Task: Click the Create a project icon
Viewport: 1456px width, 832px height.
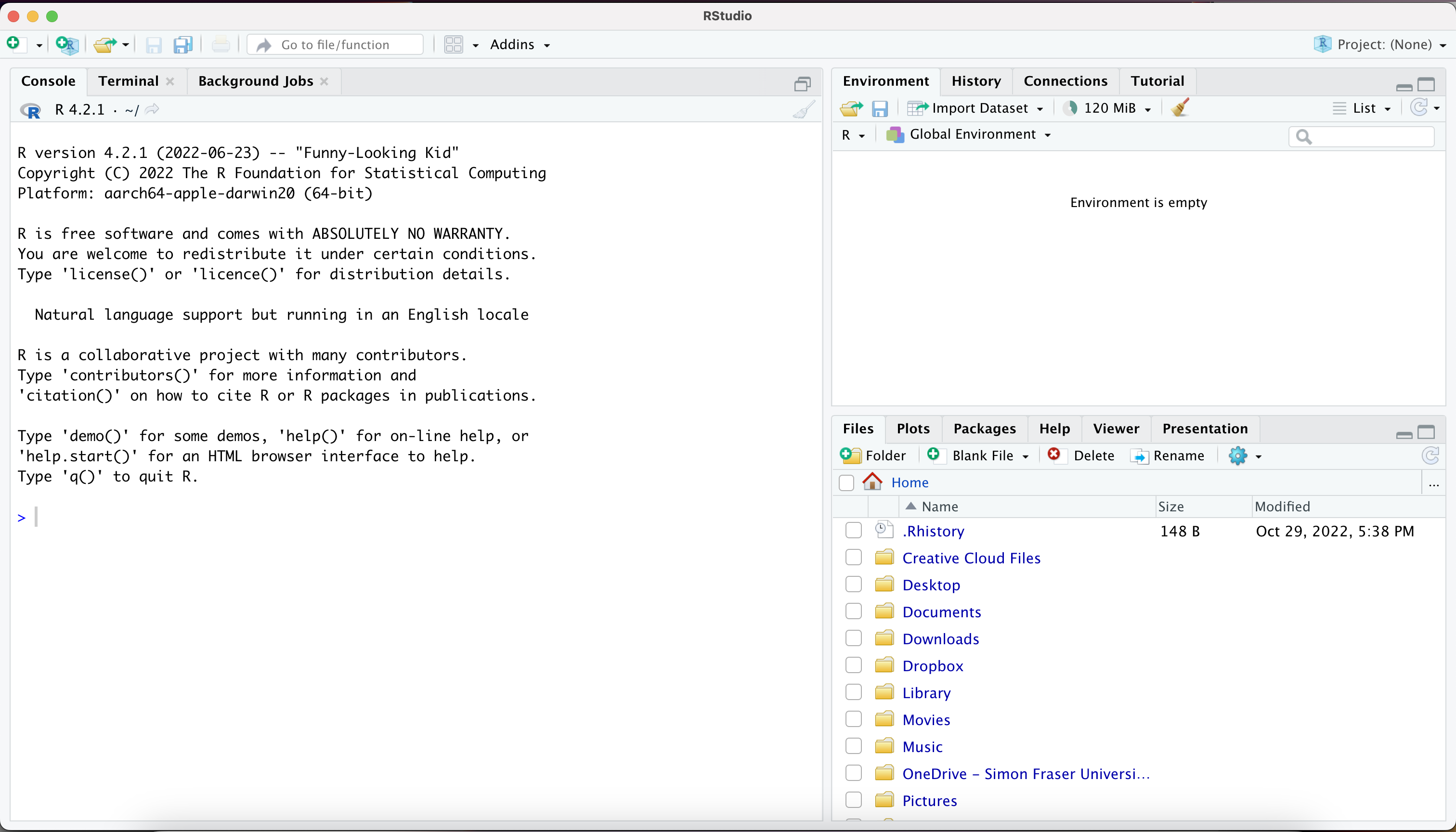Action: point(67,45)
